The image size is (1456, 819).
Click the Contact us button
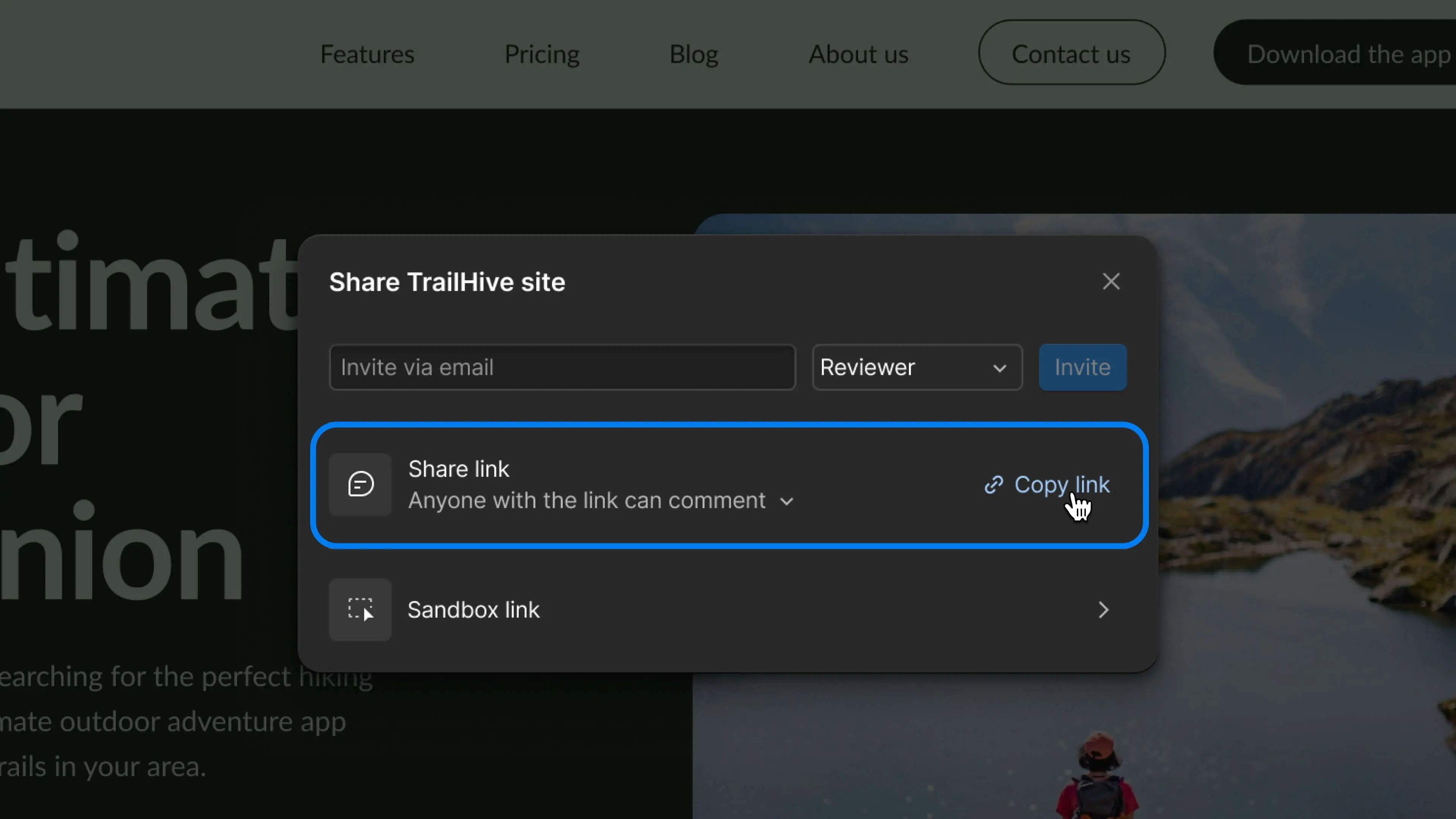(1072, 53)
